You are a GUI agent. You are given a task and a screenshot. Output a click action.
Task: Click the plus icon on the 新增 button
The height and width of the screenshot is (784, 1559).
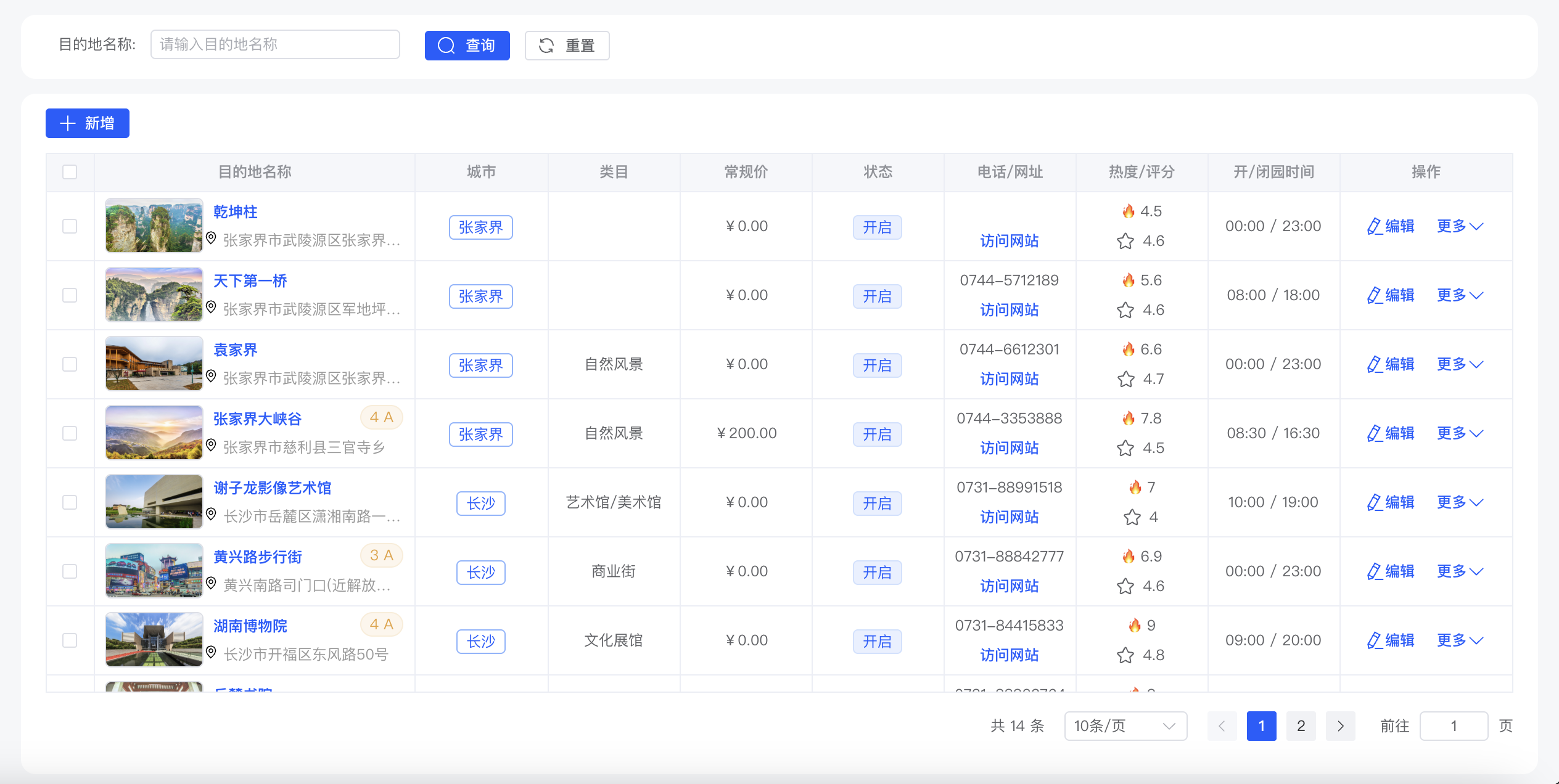click(x=68, y=123)
